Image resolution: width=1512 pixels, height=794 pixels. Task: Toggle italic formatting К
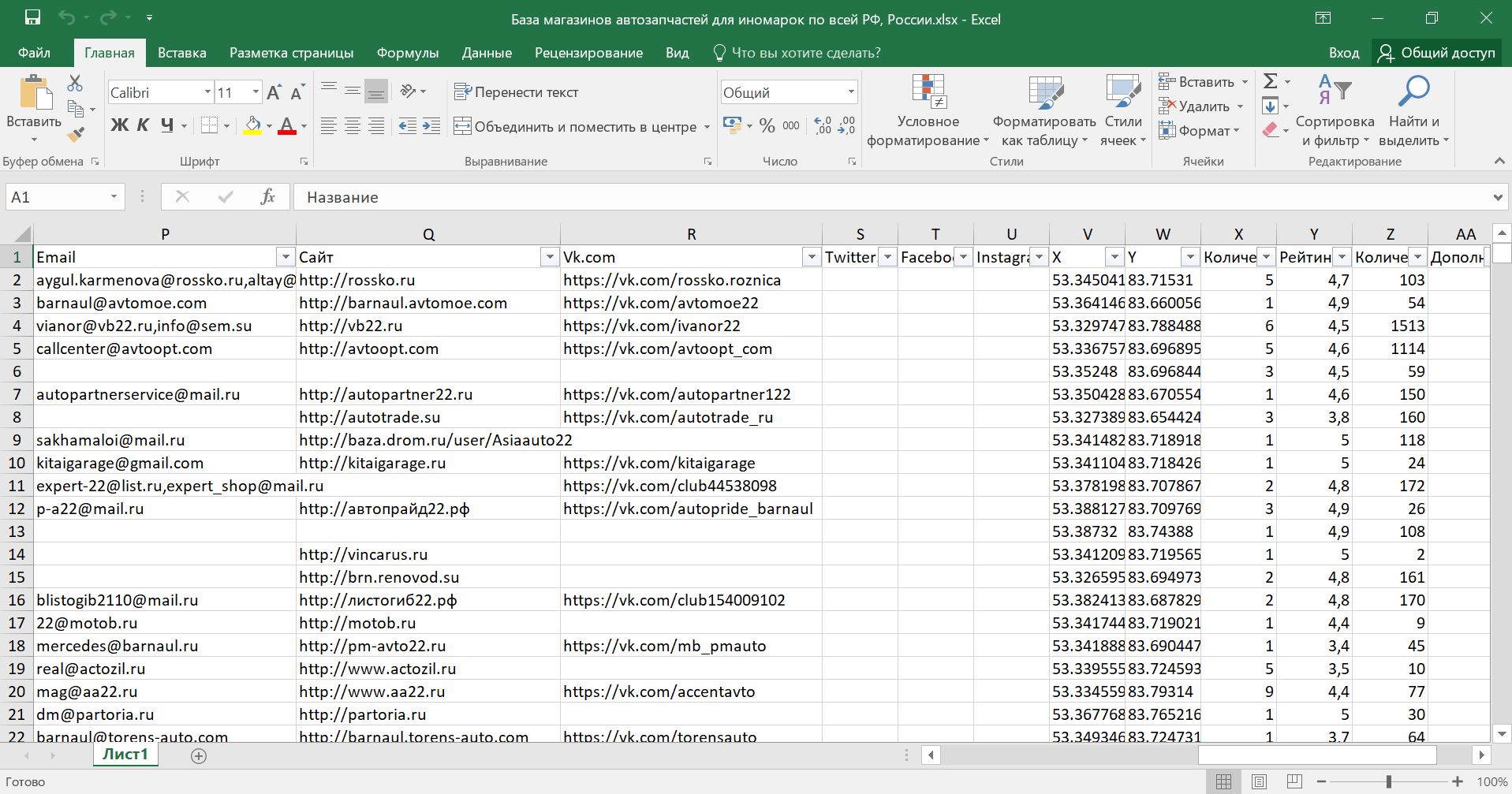tap(143, 125)
